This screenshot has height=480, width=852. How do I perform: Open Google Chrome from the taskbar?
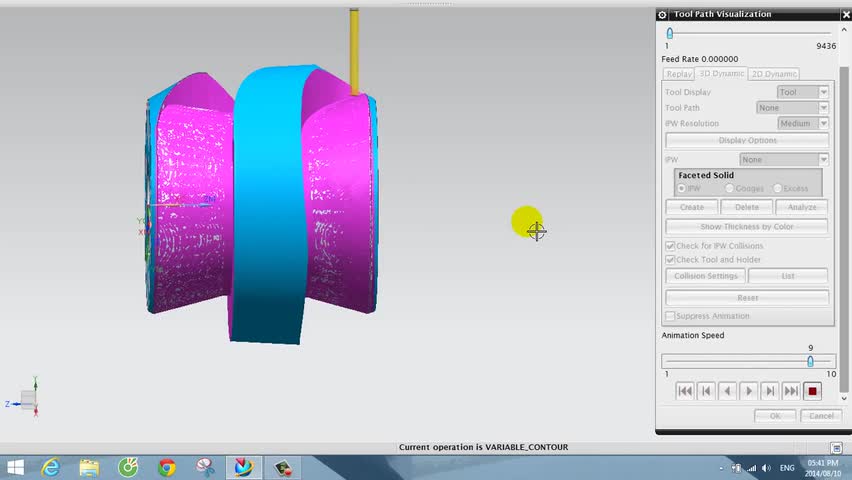(167, 467)
